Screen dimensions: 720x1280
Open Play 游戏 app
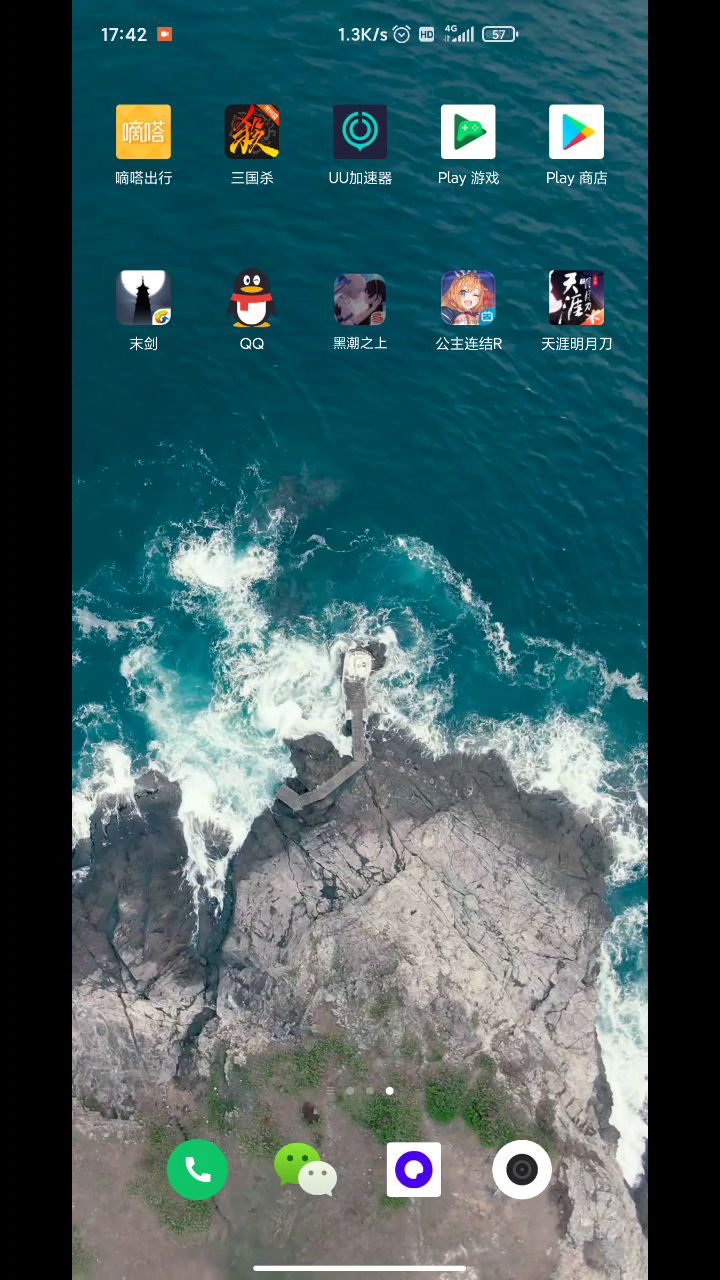tap(468, 132)
